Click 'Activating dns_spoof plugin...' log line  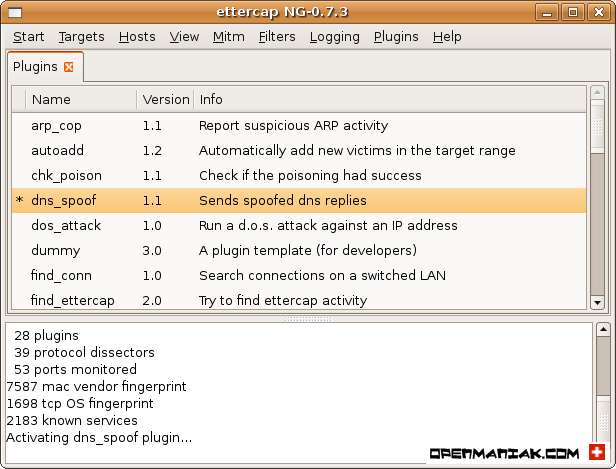[99, 438]
